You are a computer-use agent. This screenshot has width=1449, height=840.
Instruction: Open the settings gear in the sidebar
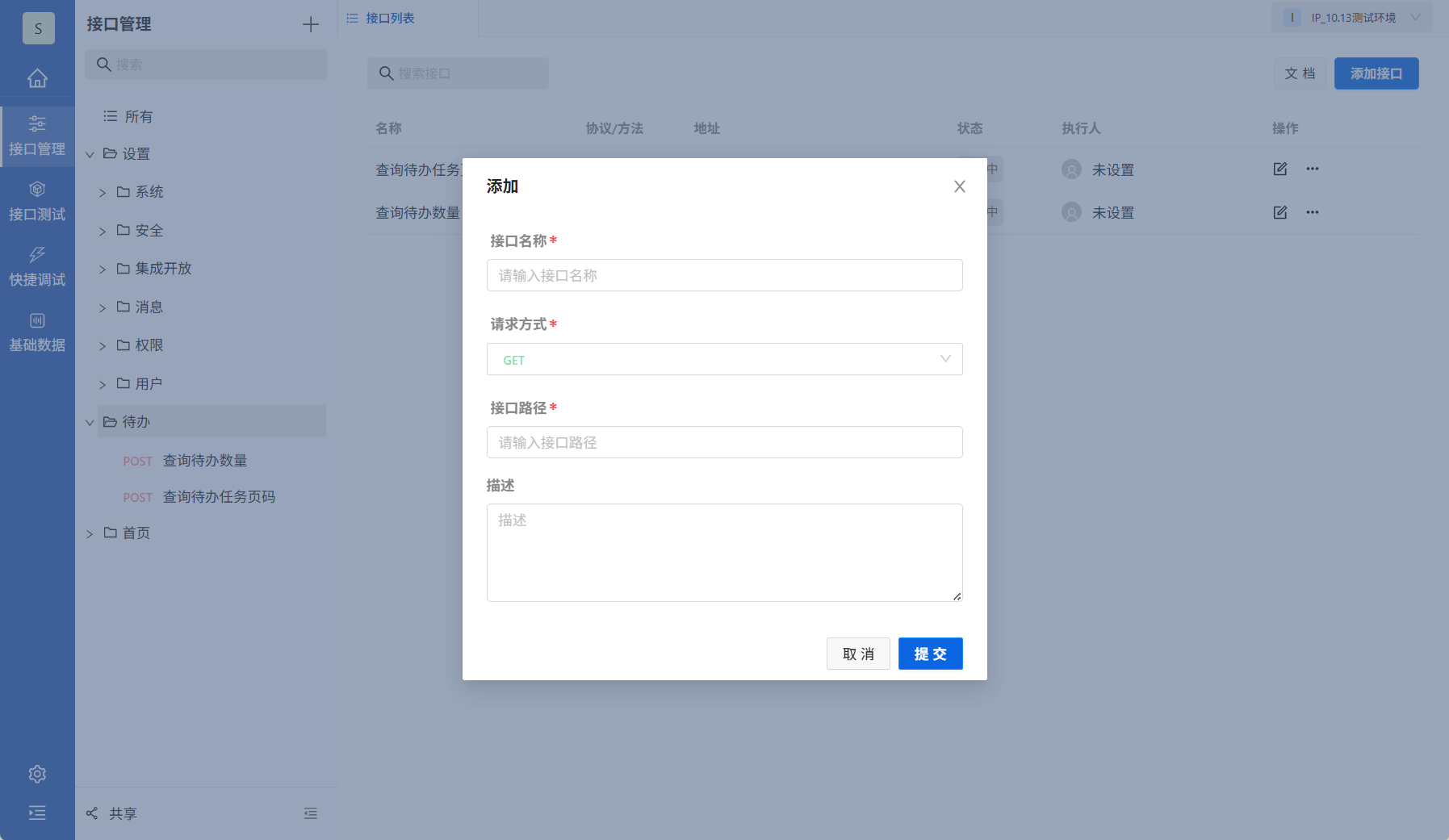click(37, 773)
